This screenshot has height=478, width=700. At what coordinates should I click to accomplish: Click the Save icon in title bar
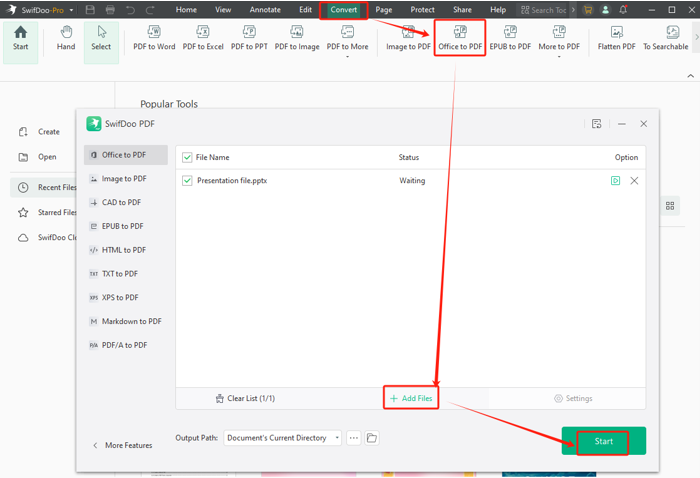point(90,9)
